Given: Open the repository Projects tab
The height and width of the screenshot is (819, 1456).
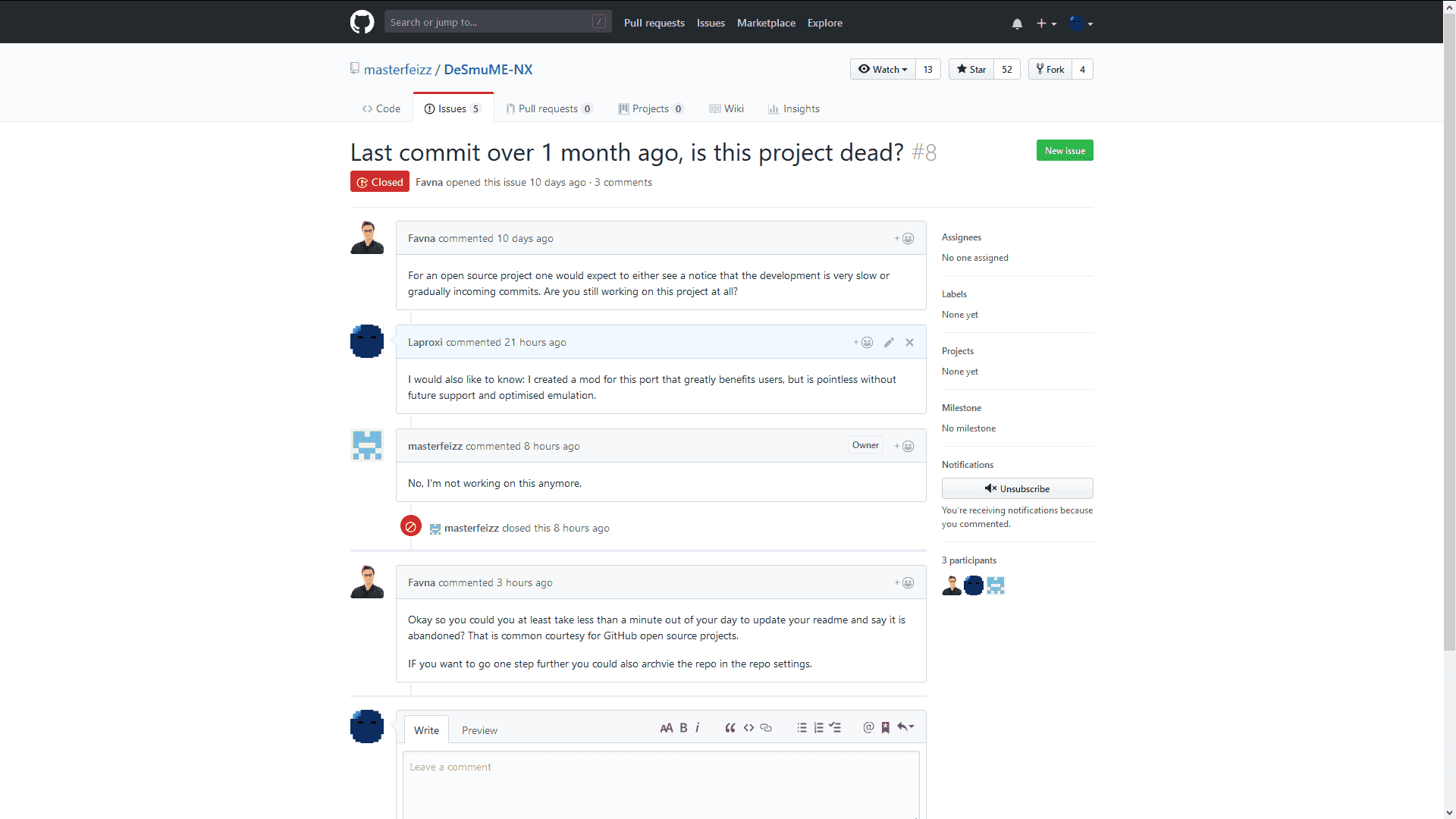Looking at the screenshot, I should (x=651, y=108).
